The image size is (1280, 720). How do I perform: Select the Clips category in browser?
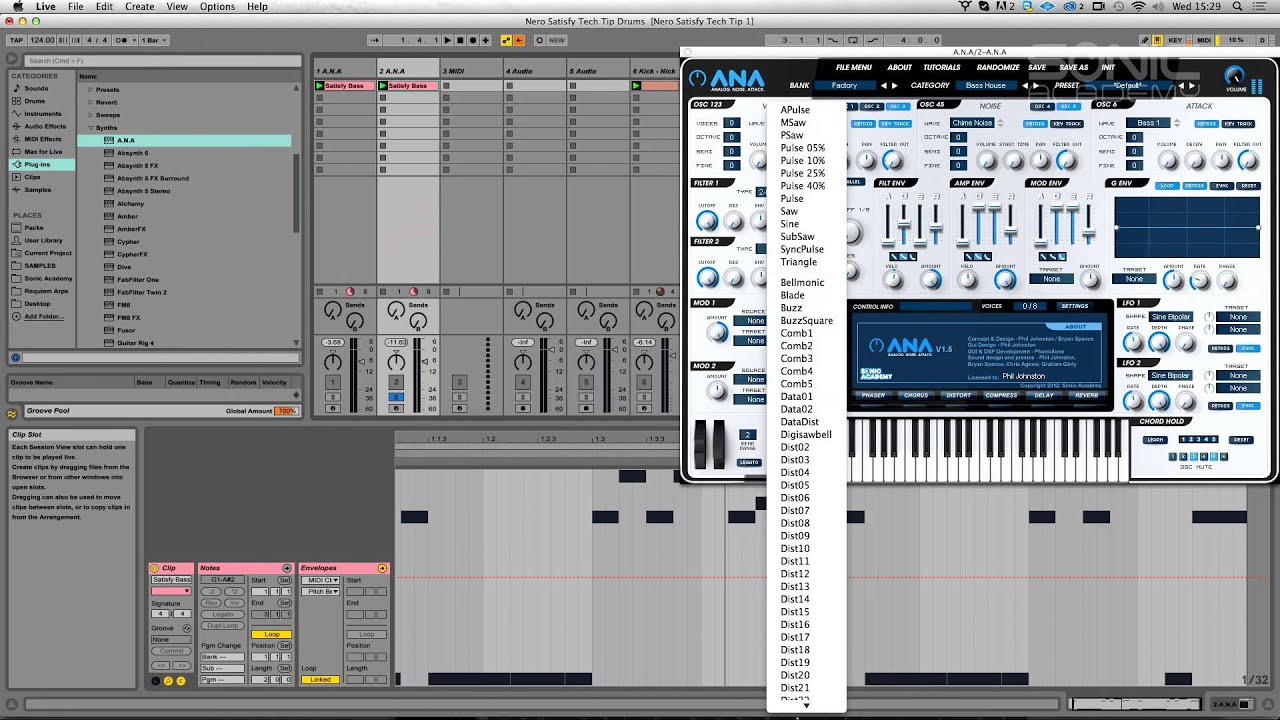pos(32,177)
